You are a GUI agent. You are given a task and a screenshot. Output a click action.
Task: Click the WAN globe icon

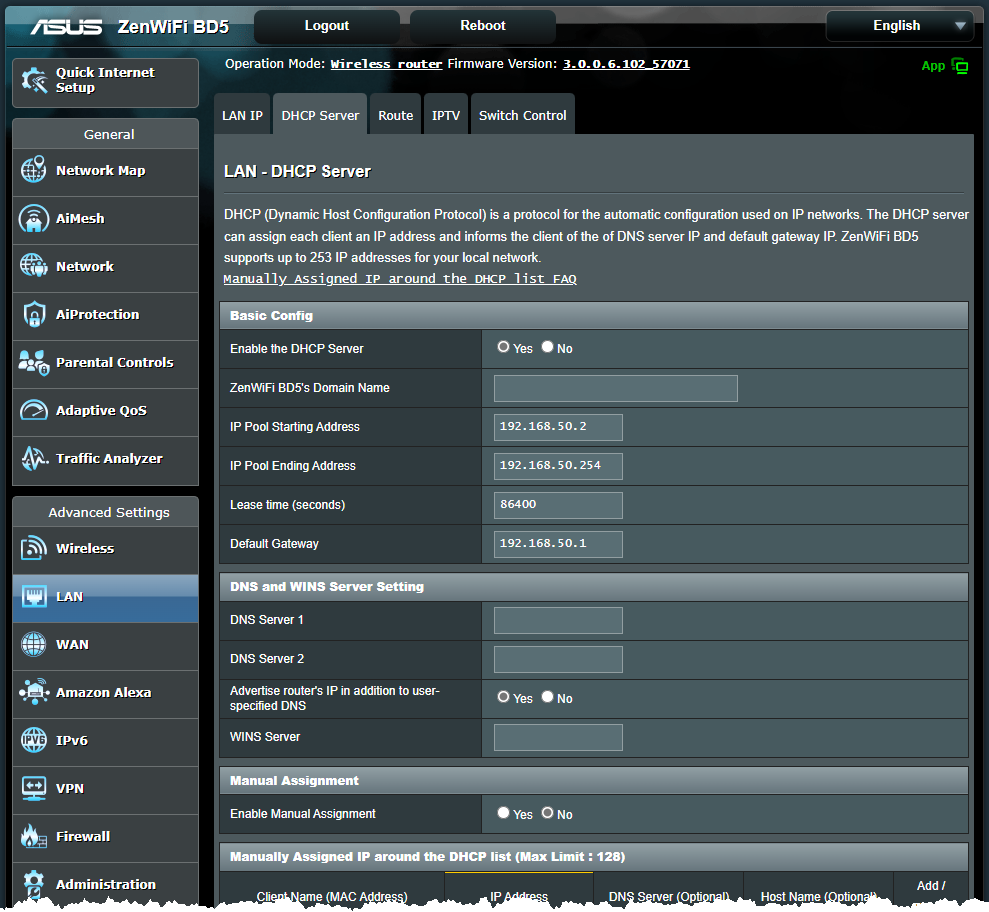(x=33, y=644)
